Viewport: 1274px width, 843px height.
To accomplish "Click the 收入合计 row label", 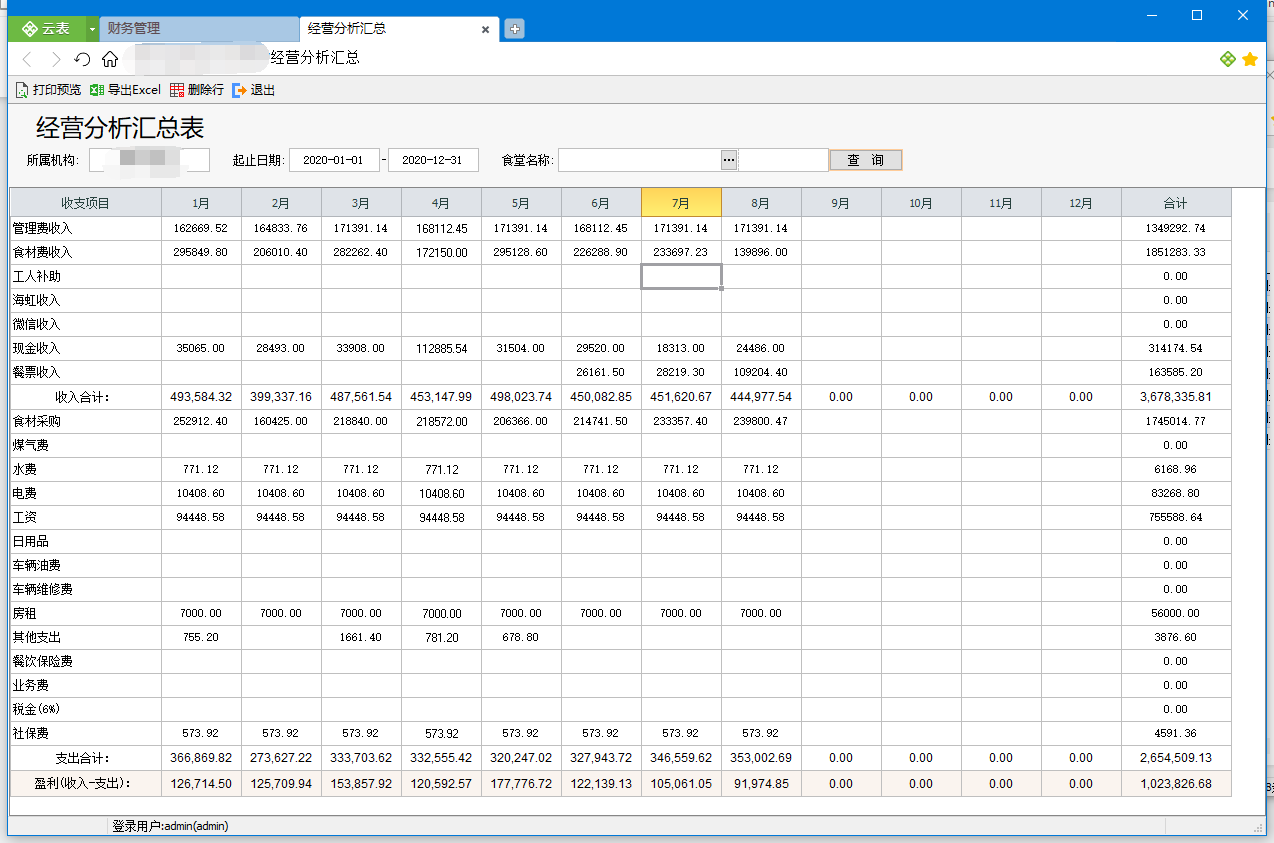I will tap(82, 397).
